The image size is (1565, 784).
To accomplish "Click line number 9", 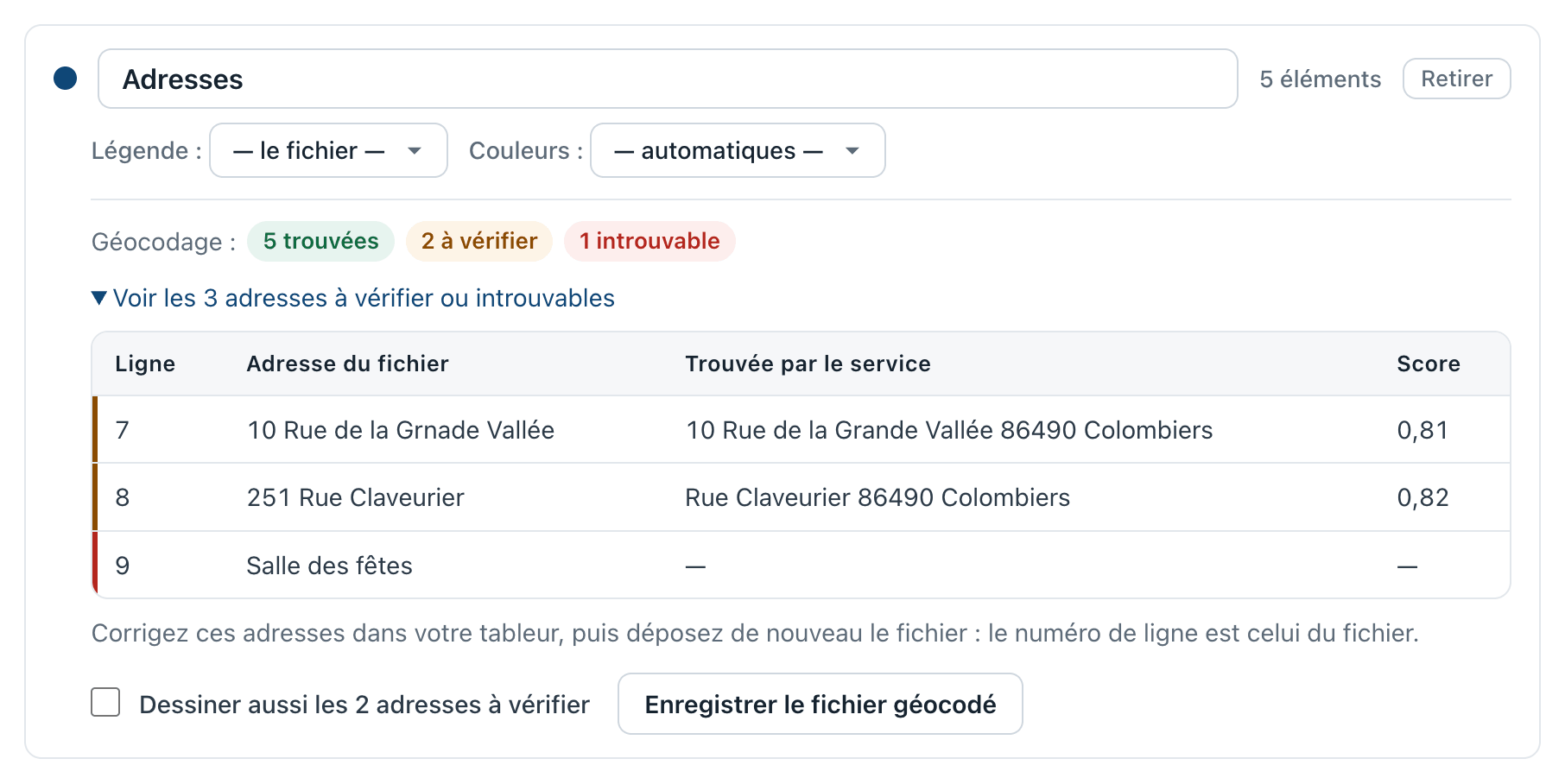I will point(123,566).
